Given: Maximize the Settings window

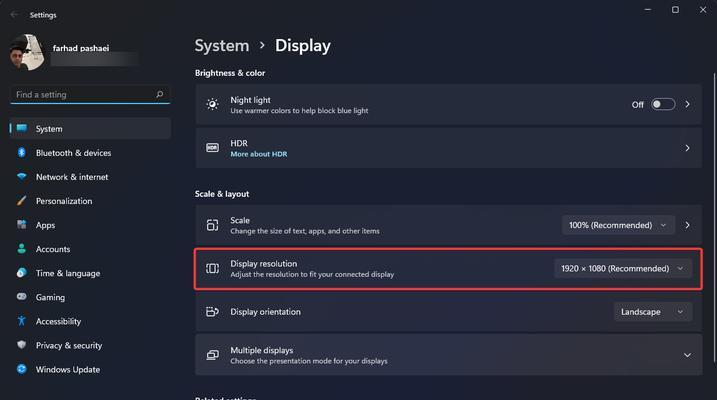Looking at the screenshot, I should pyautogui.click(x=675, y=10).
